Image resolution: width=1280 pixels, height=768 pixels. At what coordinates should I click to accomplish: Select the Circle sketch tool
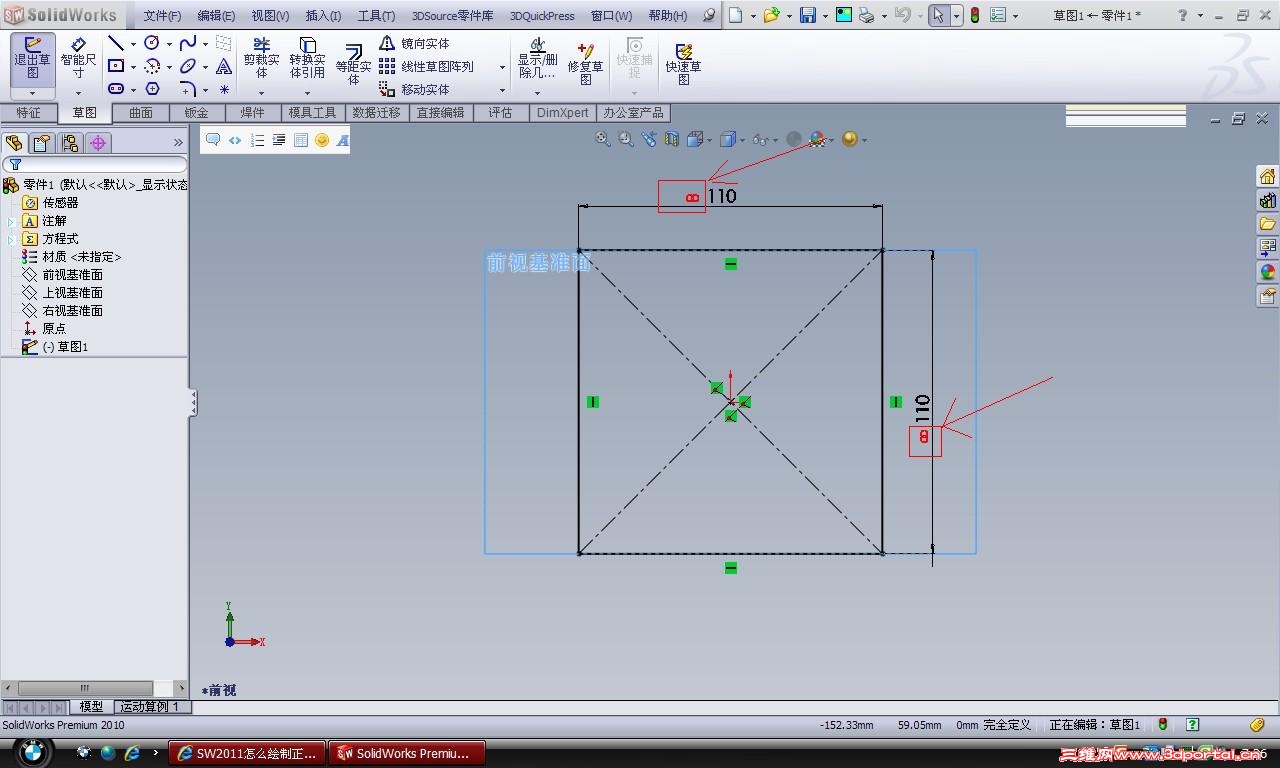pyautogui.click(x=152, y=43)
